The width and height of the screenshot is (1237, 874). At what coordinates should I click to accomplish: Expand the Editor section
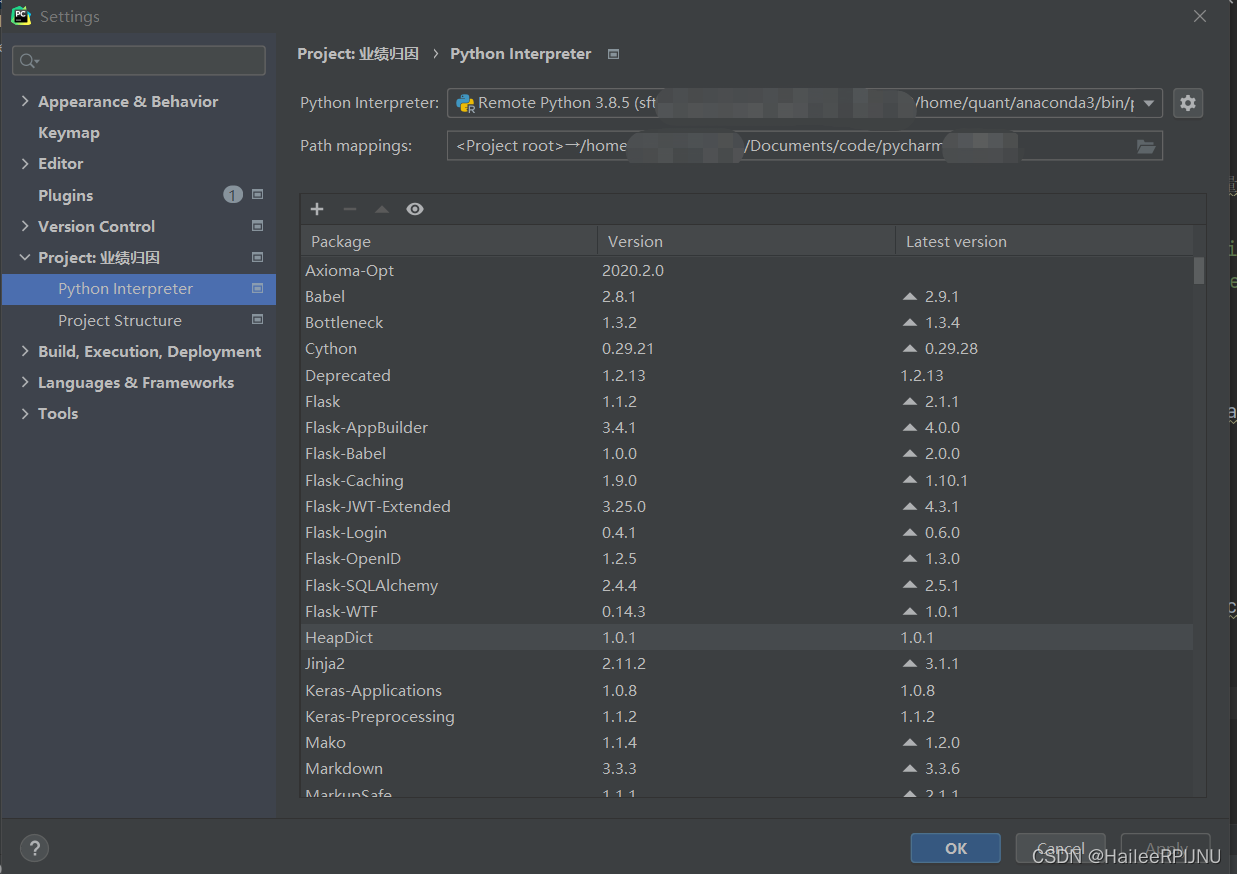pos(25,163)
